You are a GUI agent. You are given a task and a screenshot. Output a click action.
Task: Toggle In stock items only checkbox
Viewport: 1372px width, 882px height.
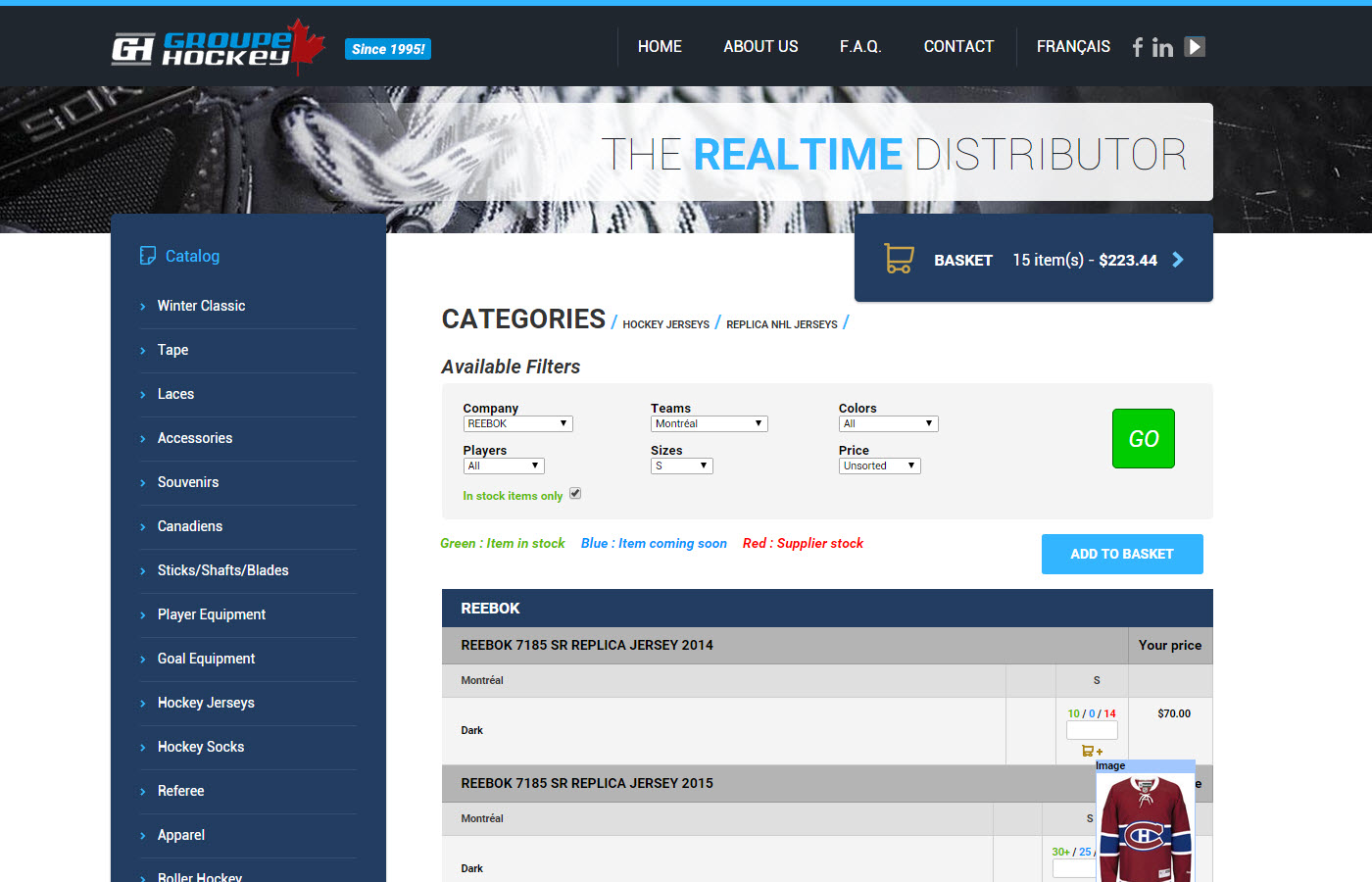point(575,494)
